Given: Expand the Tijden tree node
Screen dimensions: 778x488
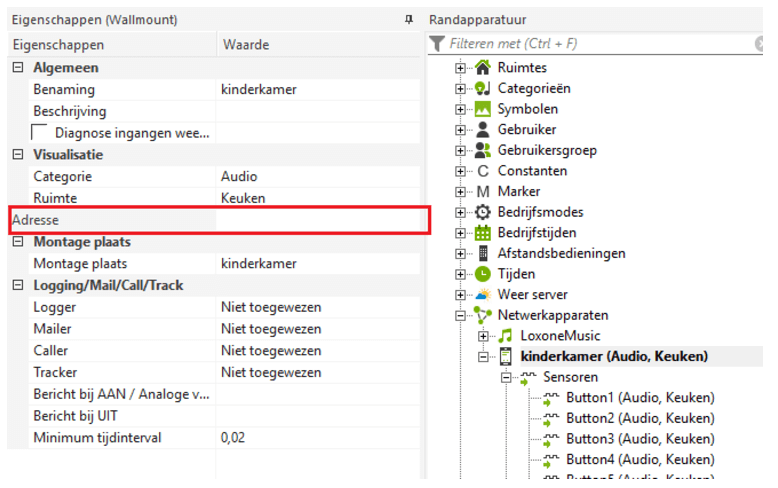Looking at the screenshot, I should tap(461, 274).
